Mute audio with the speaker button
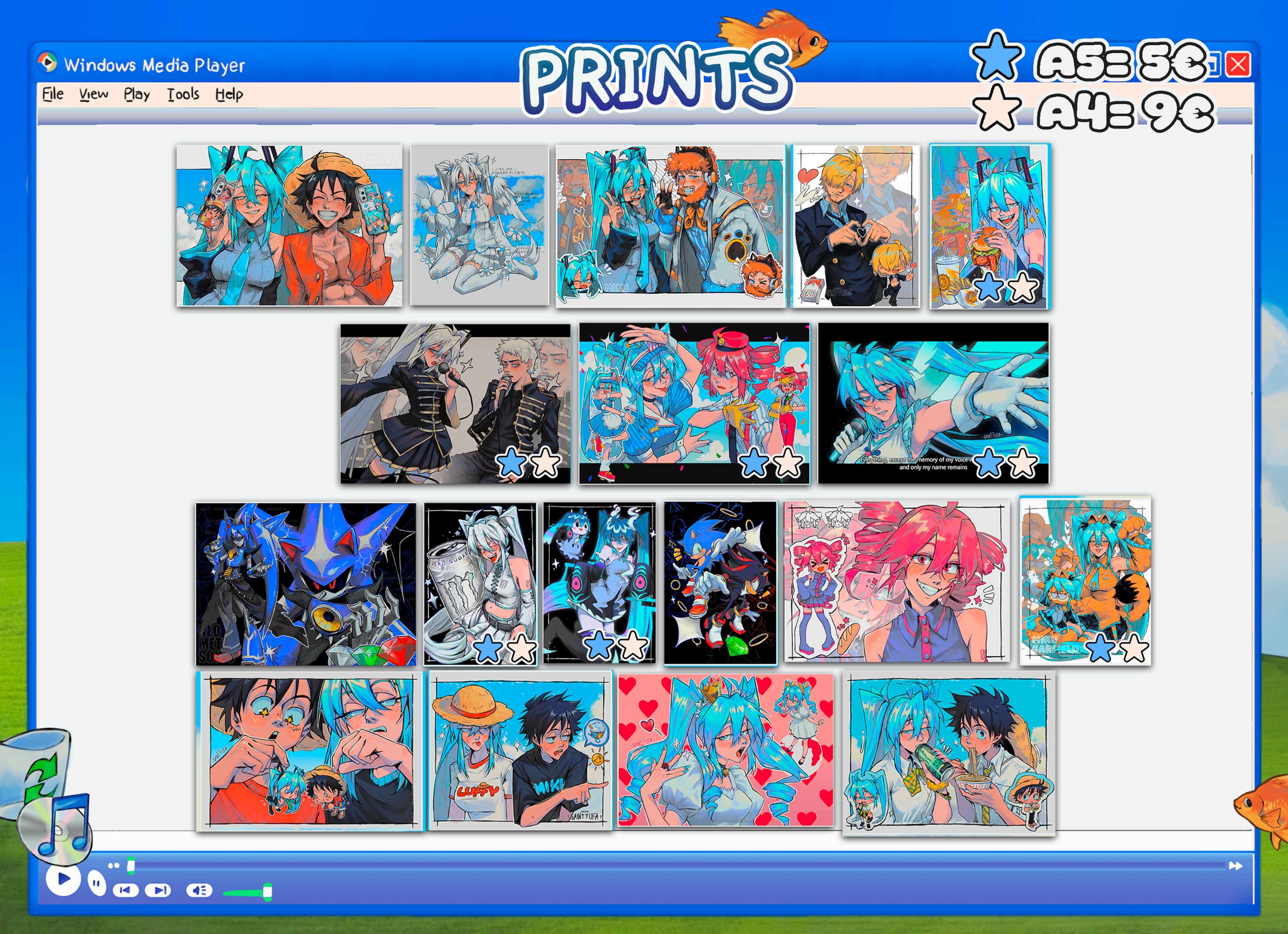Viewport: 1288px width, 934px height. click(x=199, y=890)
